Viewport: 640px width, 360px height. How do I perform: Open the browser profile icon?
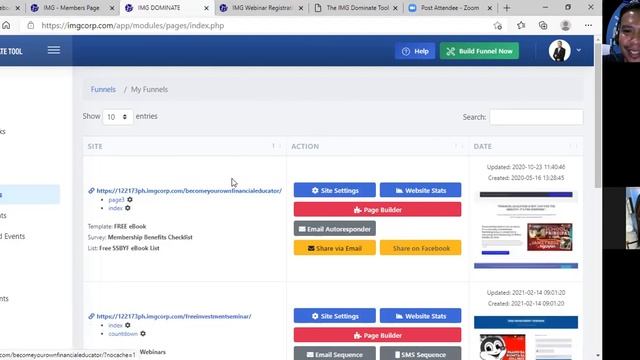(565, 25)
